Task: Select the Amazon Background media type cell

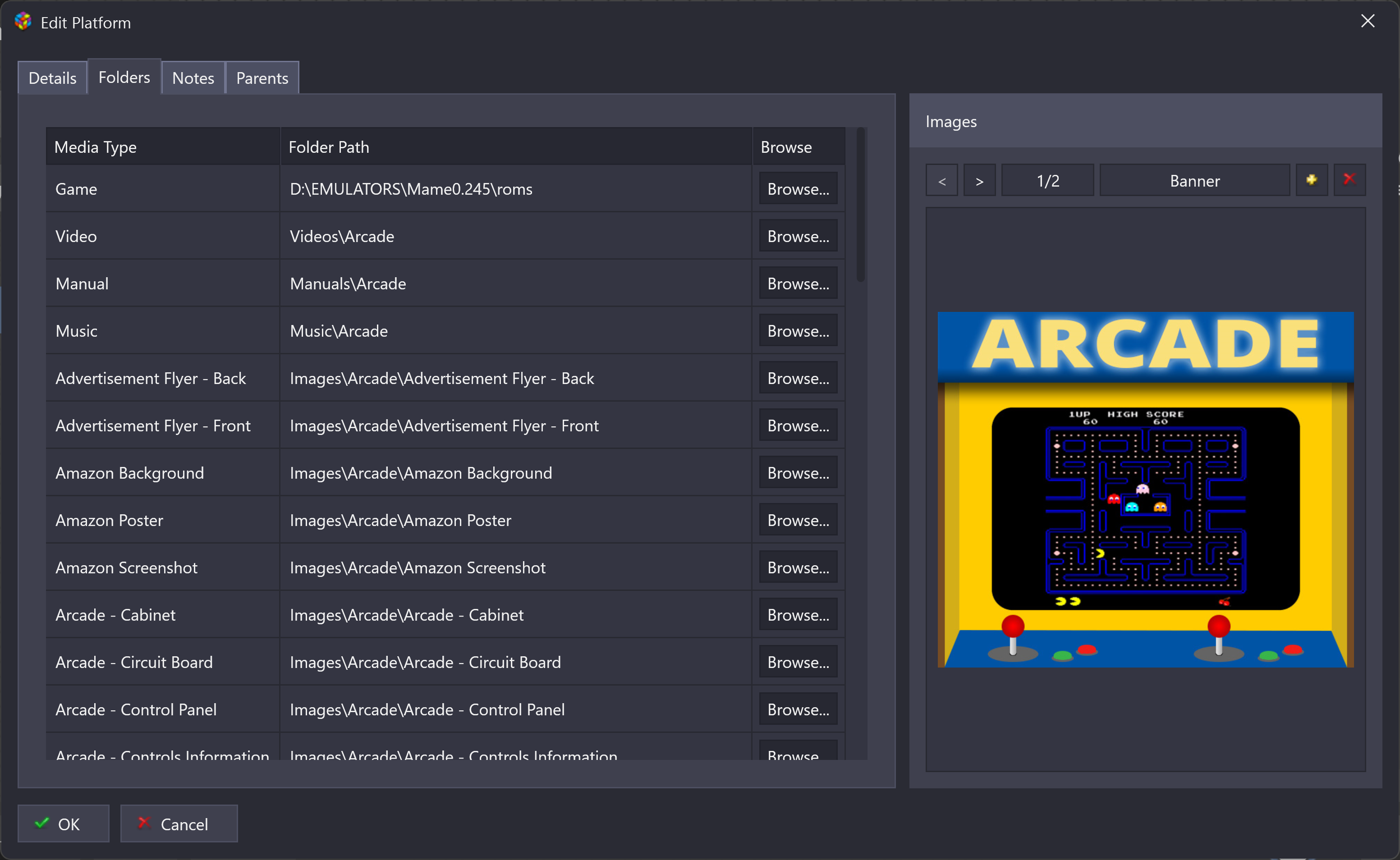Action: [163, 473]
